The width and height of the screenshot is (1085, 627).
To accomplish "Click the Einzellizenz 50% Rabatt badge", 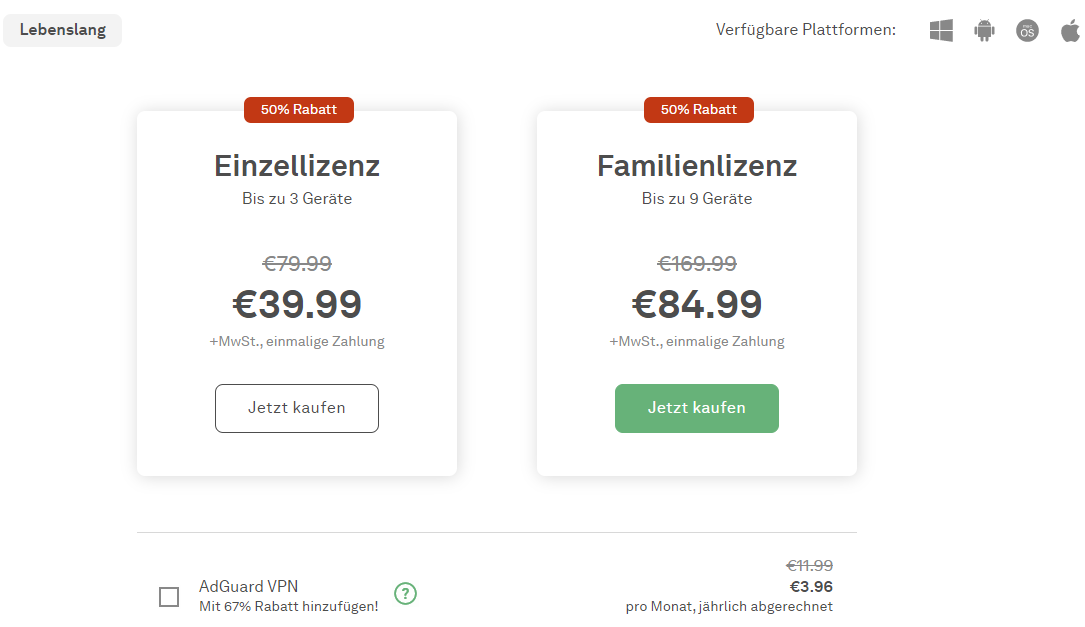I will point(299,110).
